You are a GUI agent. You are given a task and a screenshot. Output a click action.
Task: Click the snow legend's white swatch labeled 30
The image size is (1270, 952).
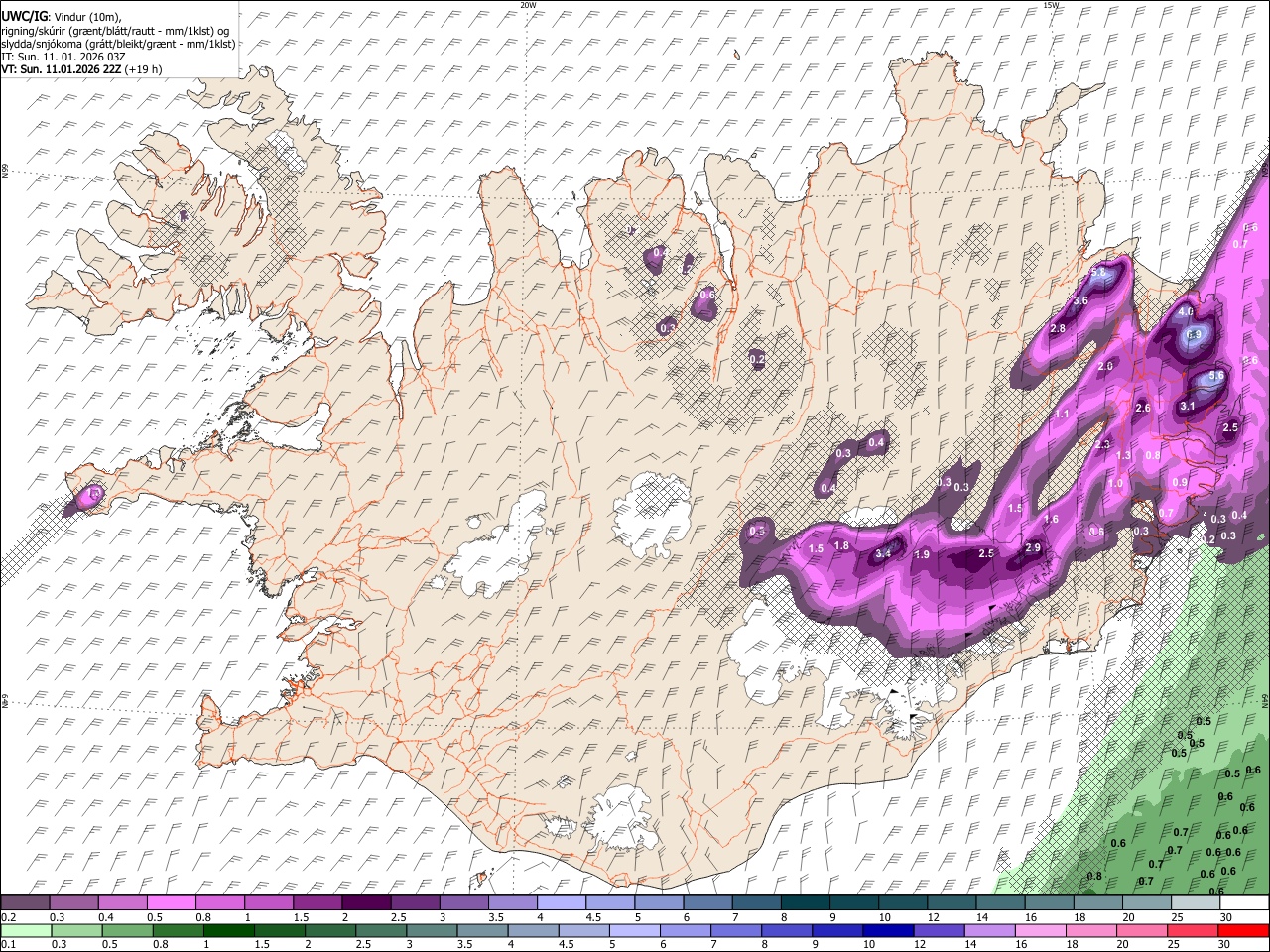point(1245,902)
